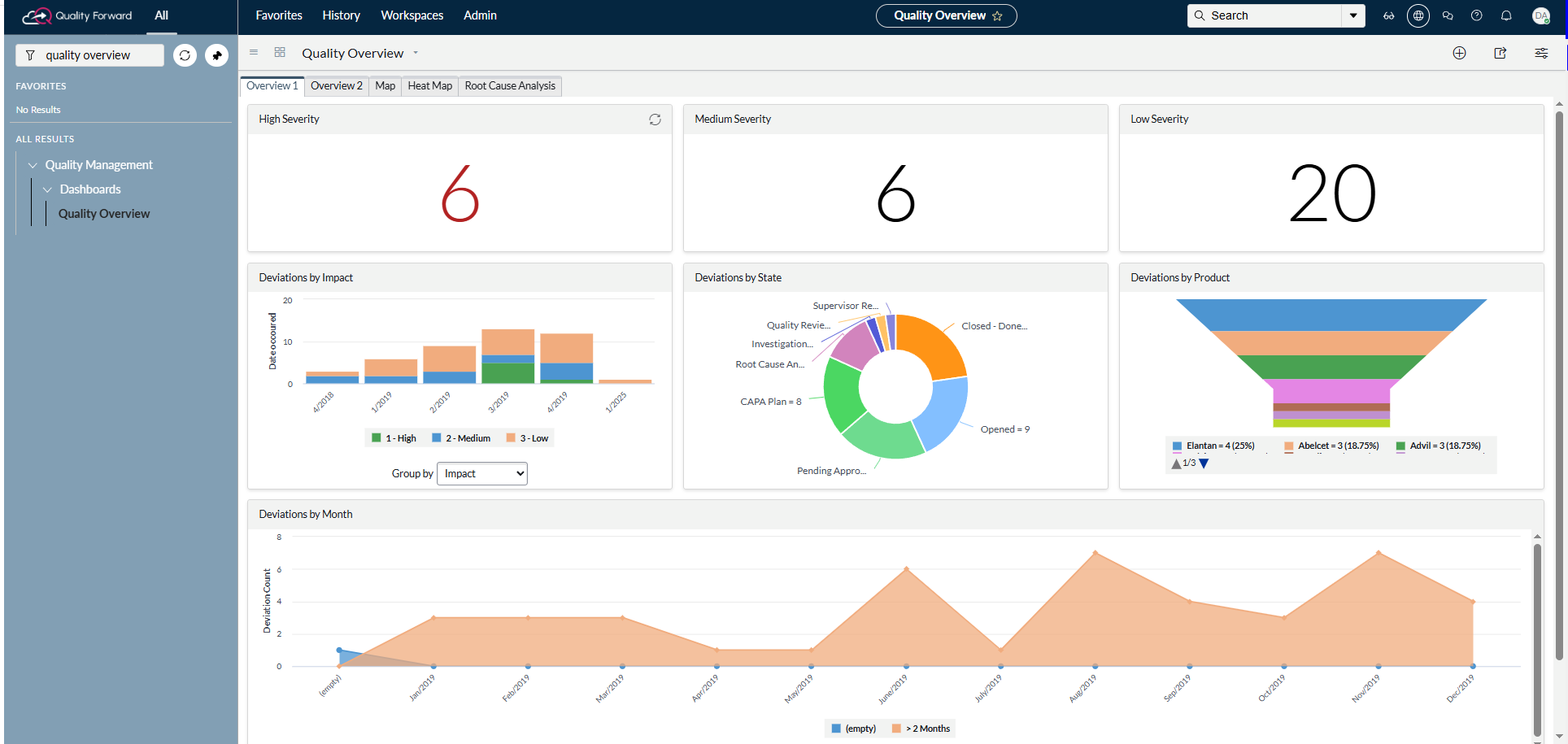Click the help question mark icon

(1477, 15)
